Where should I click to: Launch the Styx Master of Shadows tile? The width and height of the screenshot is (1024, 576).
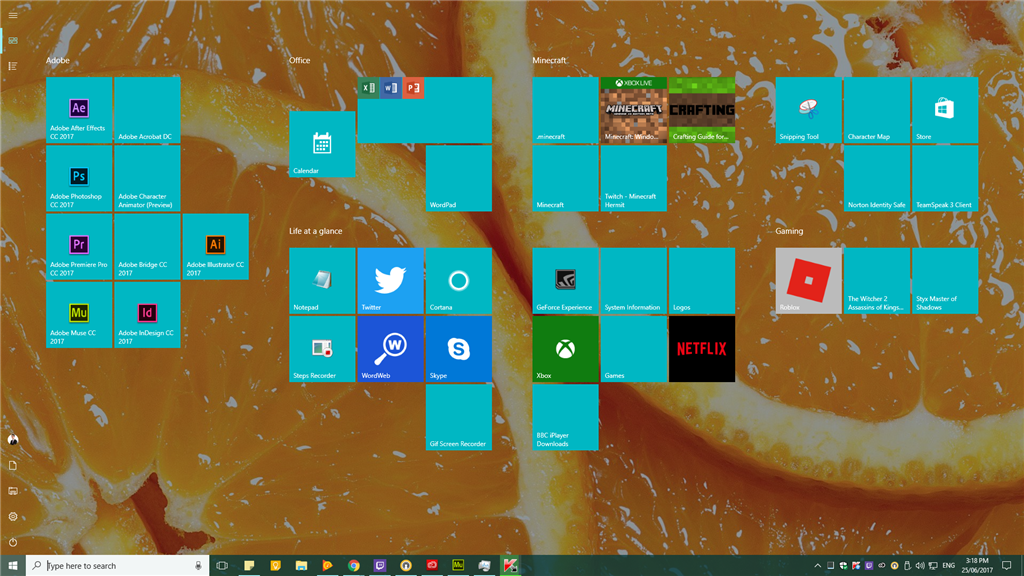coord(945,281)
